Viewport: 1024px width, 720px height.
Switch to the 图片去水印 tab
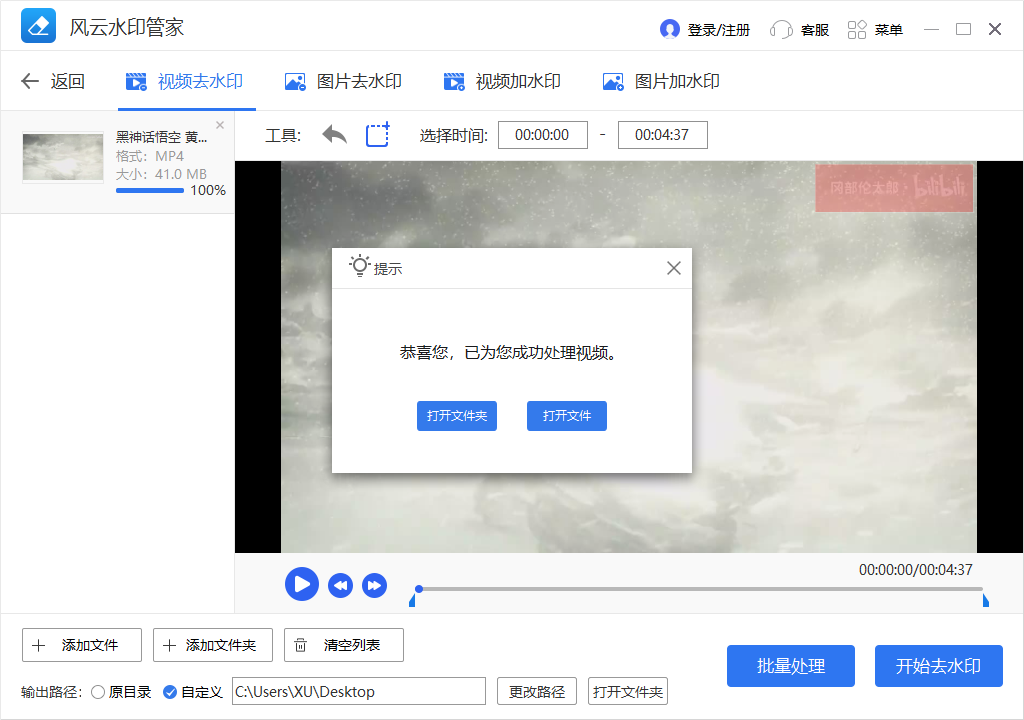(x=344, y=82)
